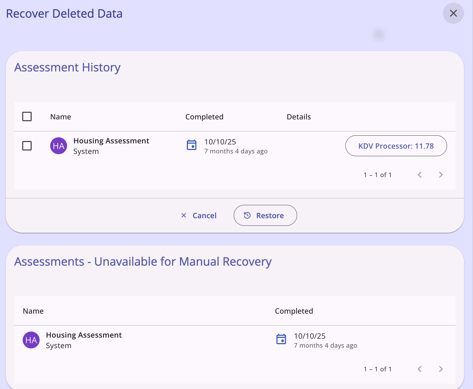The image size is (473, 389).
Task: Open the KDV Processor: 11.78 details
Action: [x=396, y=146]
